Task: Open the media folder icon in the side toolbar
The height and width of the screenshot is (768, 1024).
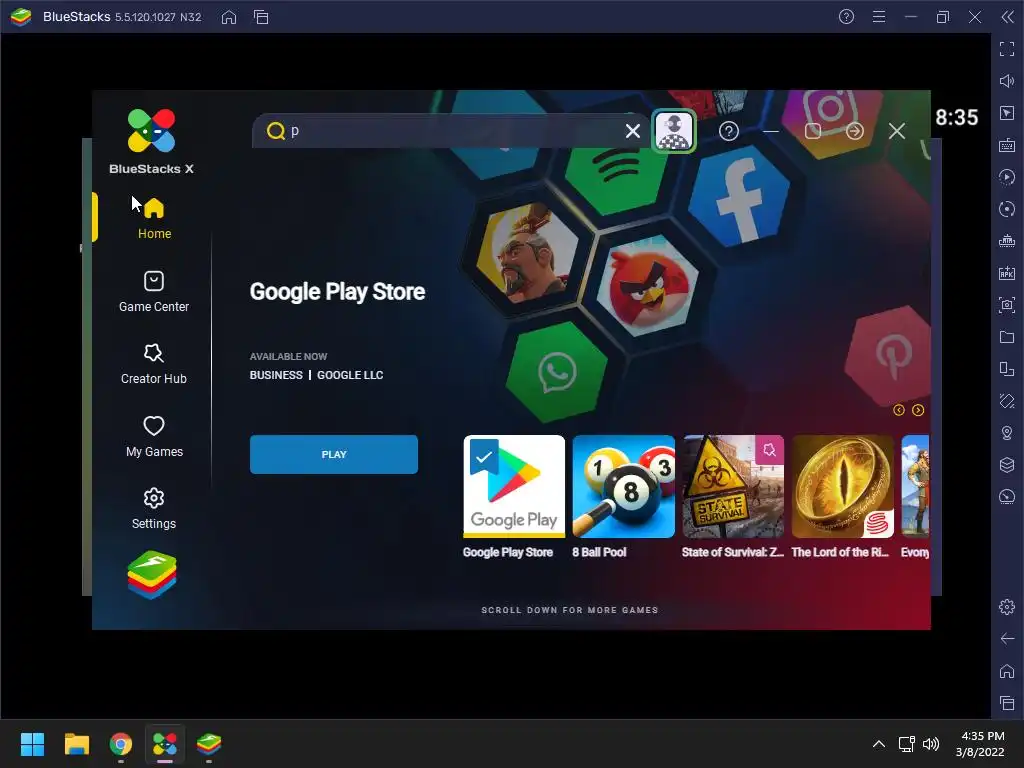Action: (x=1007, y=337)
